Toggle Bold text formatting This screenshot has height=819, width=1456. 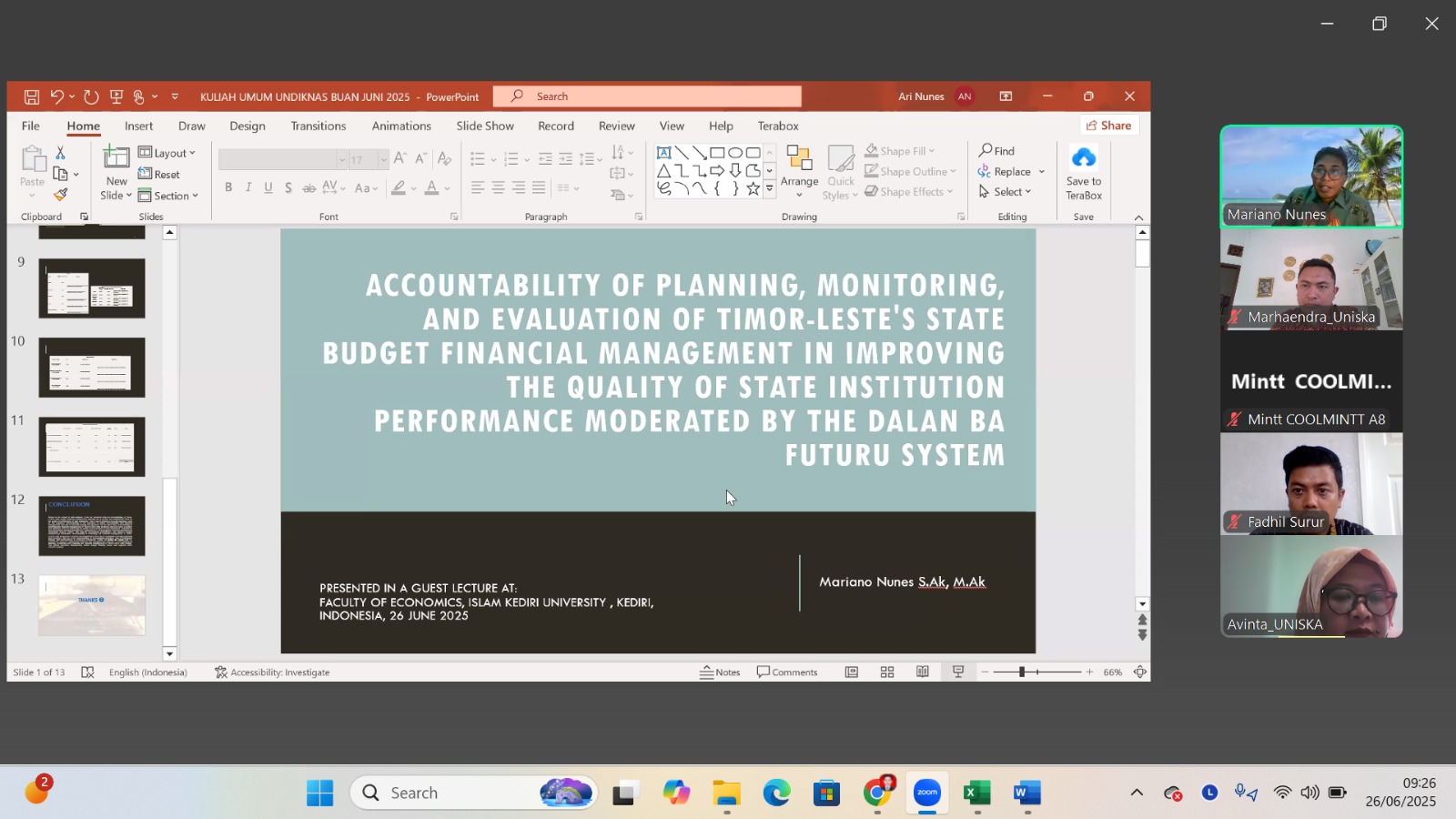(x=228, y=187)
